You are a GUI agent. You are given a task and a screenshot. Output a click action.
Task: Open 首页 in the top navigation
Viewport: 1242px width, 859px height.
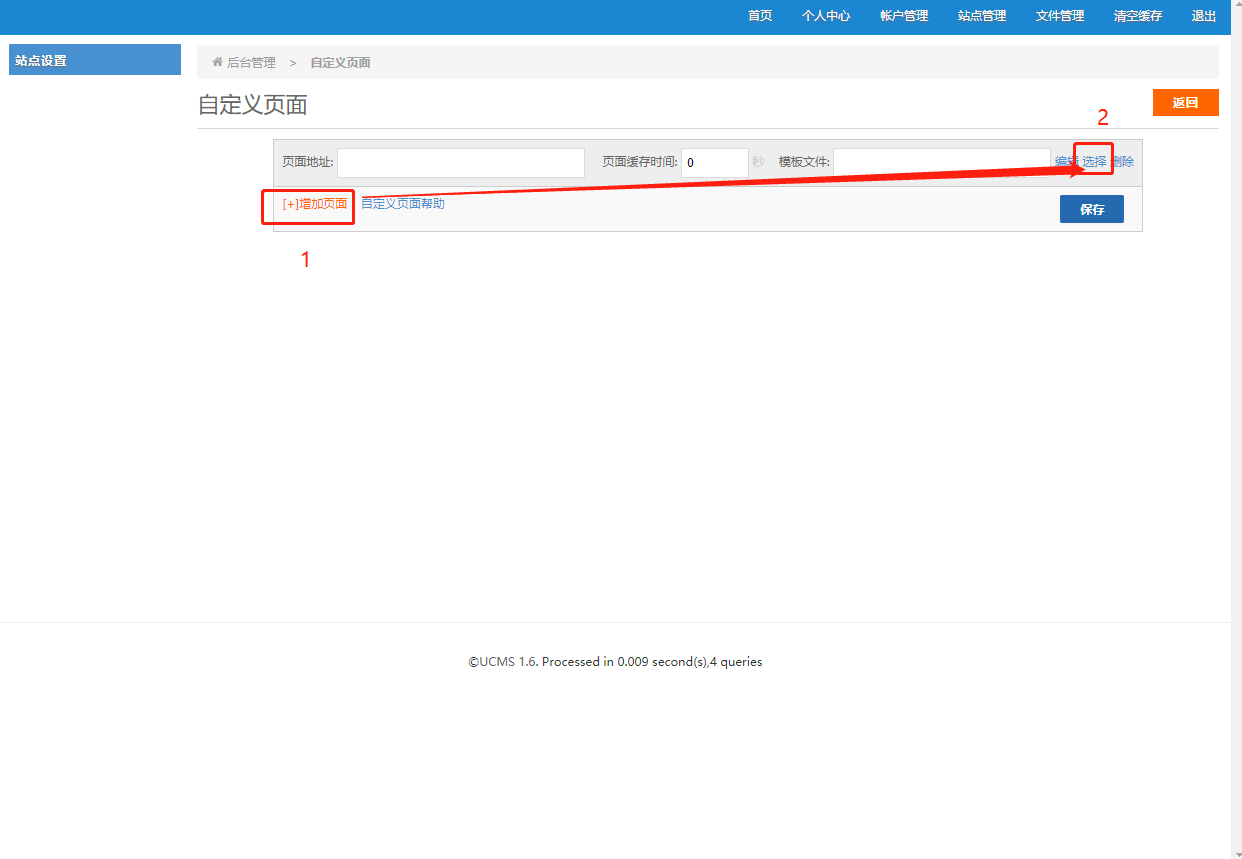coord(760,16)
